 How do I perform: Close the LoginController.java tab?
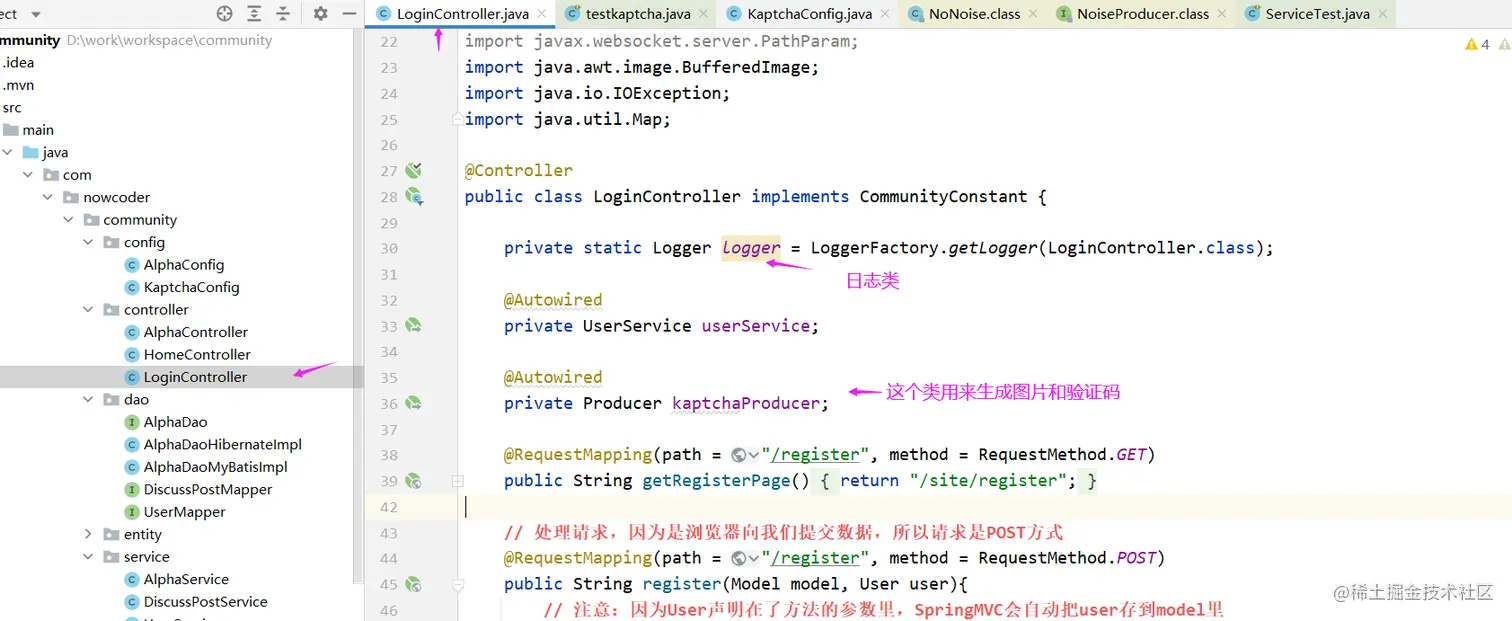(541, 14)
